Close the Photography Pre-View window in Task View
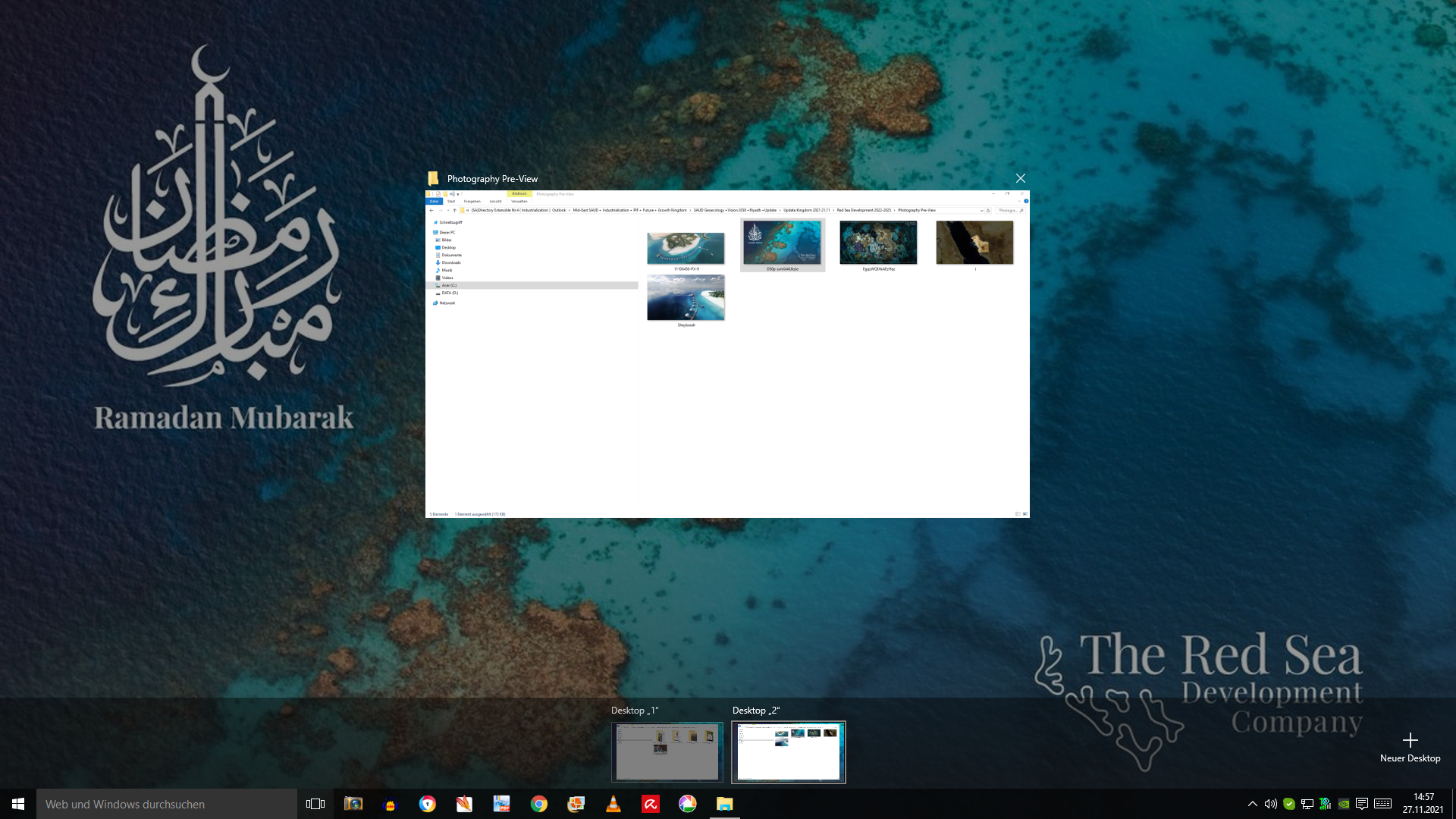Screen dimensions: 1456x819 [1021, 178]
